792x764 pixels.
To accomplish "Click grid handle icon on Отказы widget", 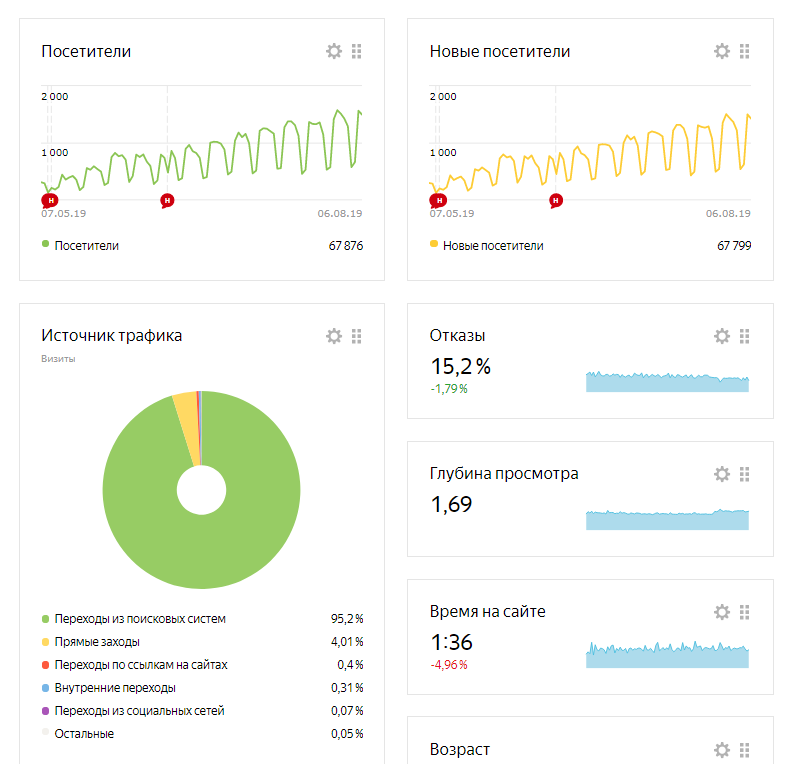I will [745, 336].
